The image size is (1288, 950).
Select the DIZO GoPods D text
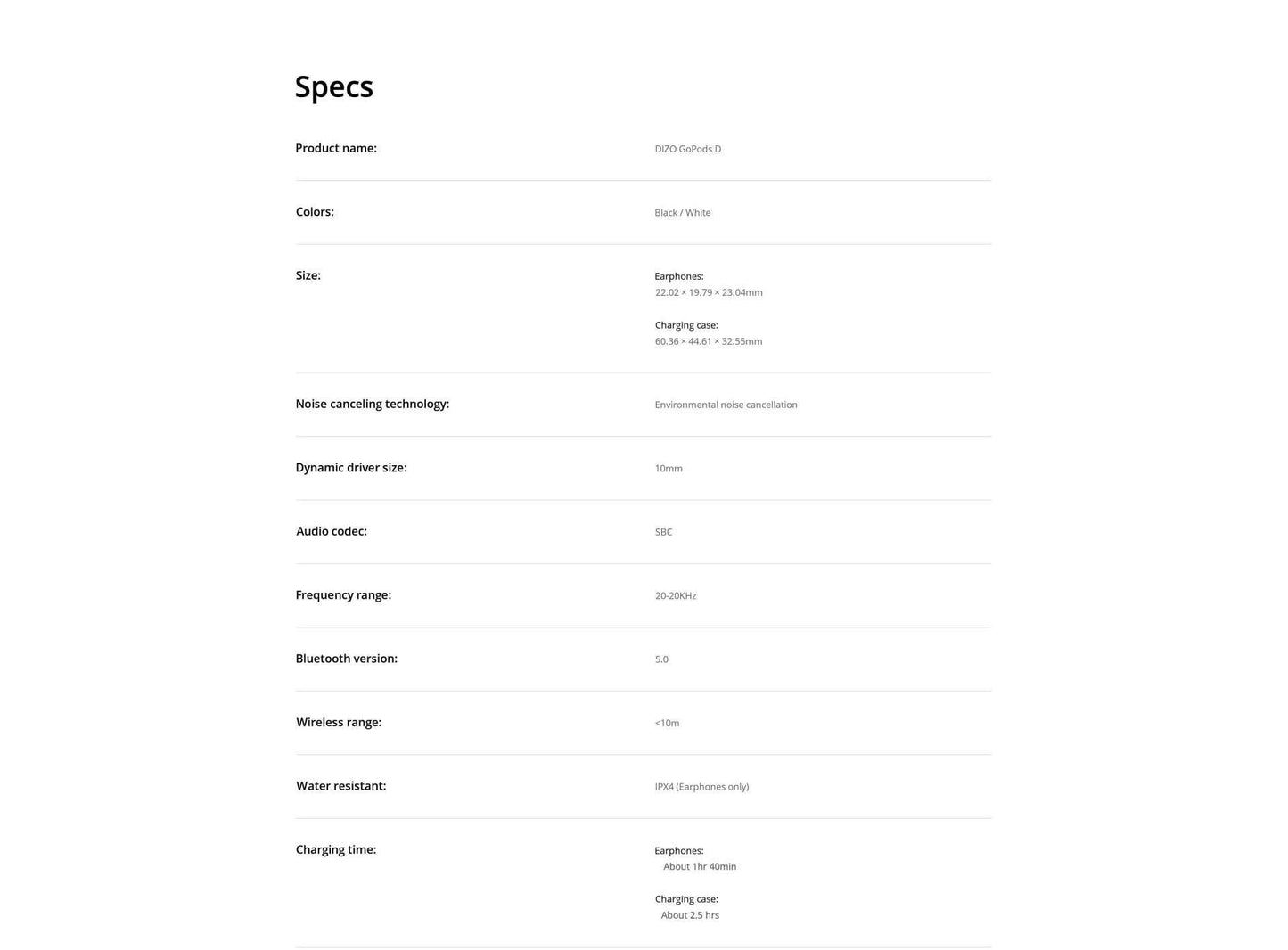(x=687, y=149)
